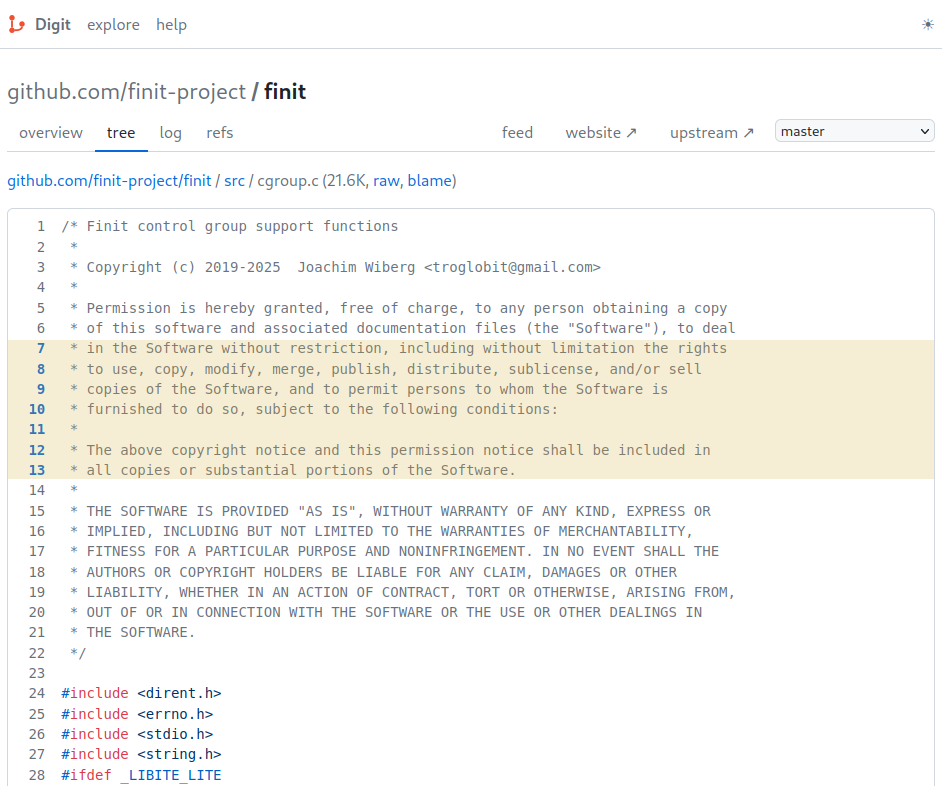Click the '#include <dirent.h>' code line
Image resolution: width=942 pixels, height=786 pixels.
(141, 693)
